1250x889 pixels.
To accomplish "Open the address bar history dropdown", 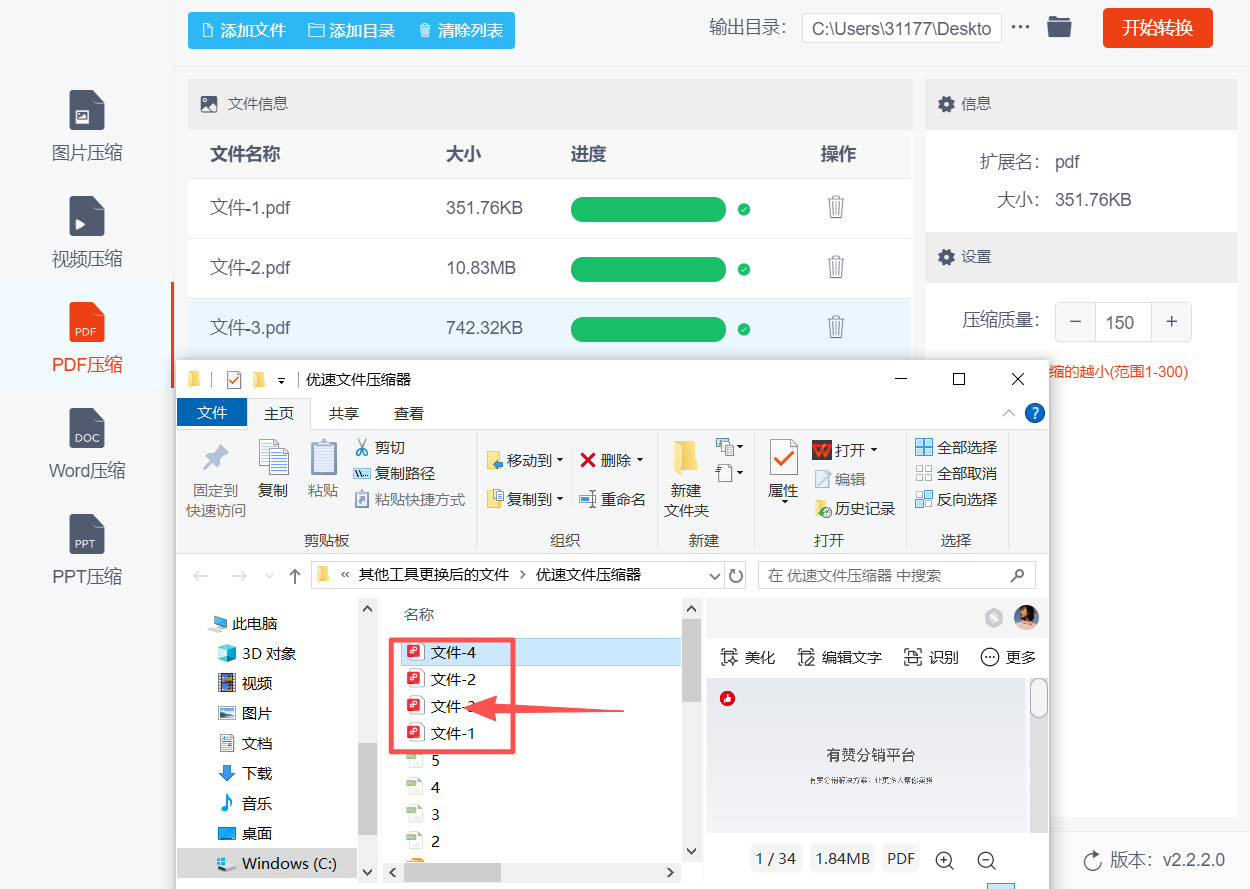I will coord(714,576).
